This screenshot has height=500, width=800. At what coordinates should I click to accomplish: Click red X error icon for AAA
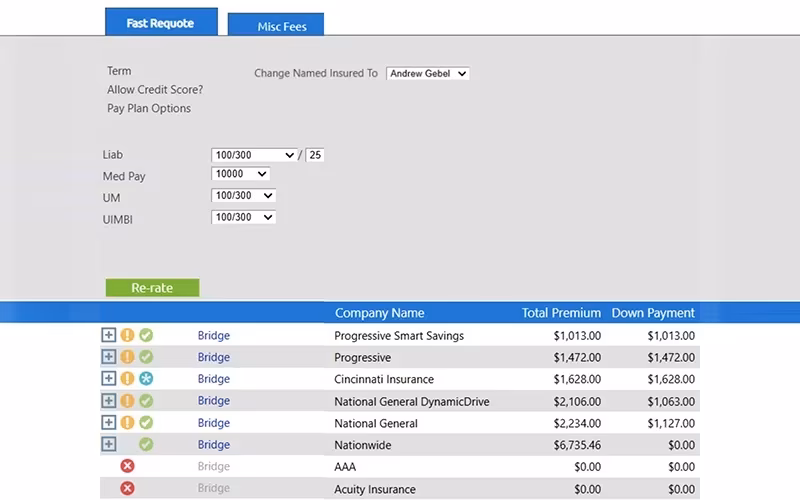tap(127, 466)
